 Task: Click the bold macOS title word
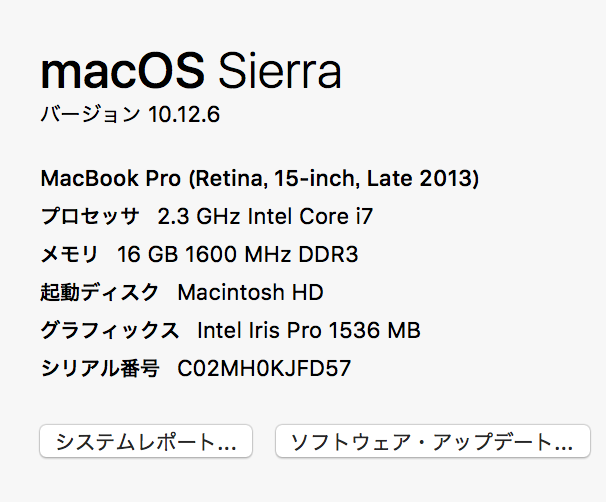pyautogui.click(x=122, y=72)
